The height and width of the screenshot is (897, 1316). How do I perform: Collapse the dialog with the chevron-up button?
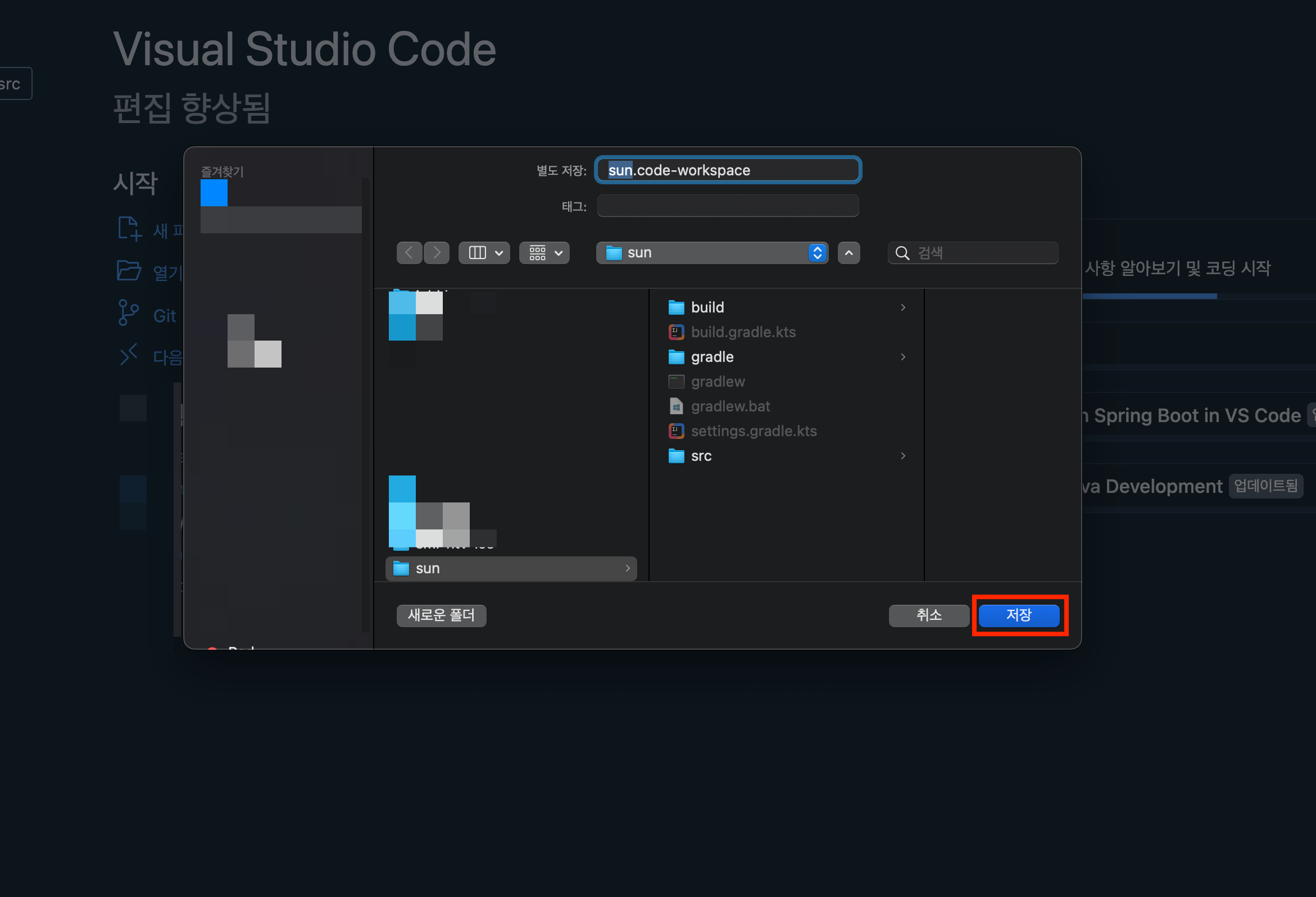tap(848, 252)
